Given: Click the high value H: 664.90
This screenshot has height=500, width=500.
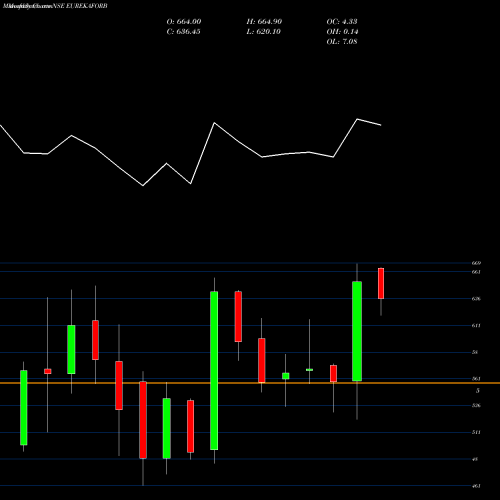Looking at the screenshot, I should coord(264,22).
